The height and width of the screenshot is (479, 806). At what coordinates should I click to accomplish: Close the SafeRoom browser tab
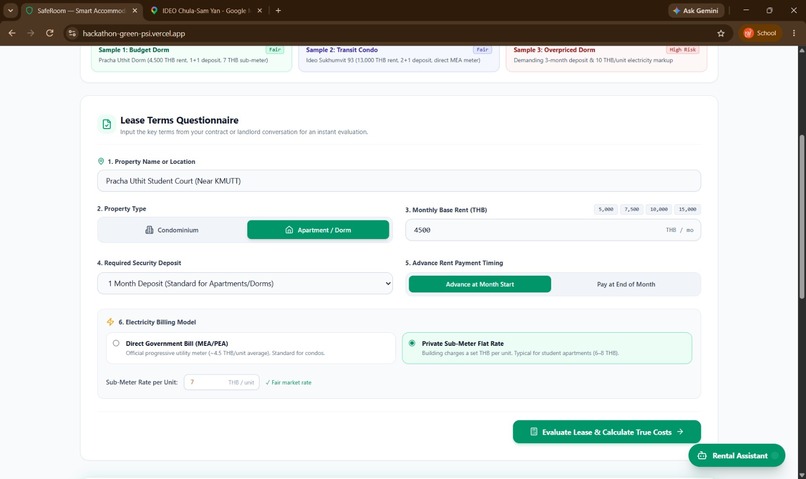pos(135,10)
